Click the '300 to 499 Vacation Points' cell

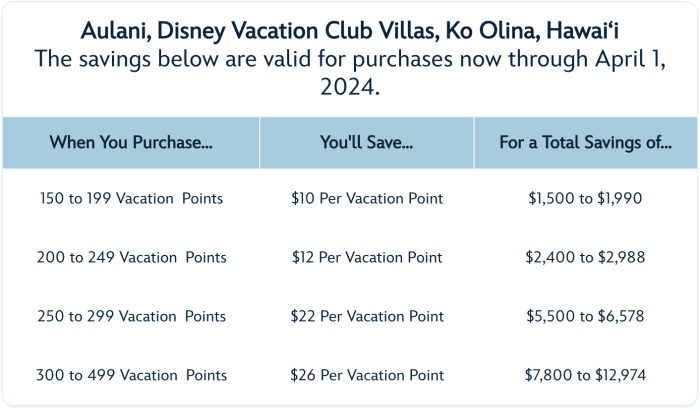pyautogui.click(x=131, y=375)
